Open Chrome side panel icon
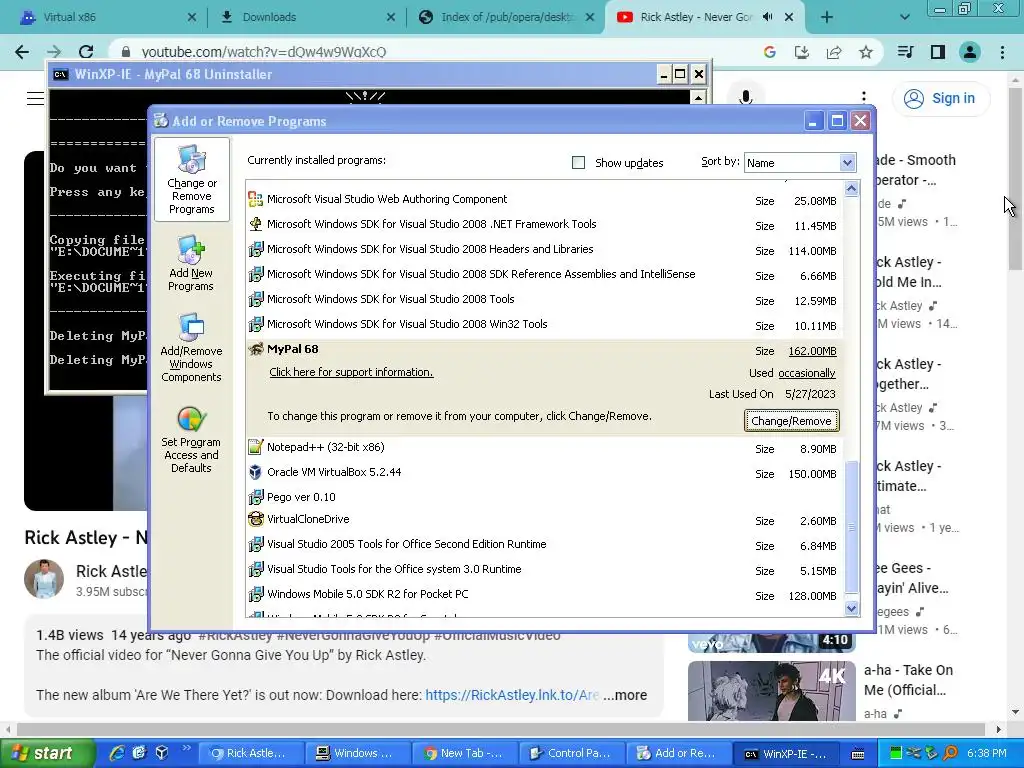The height and width of the screenshot is (768, 1024). click(938, 52)
